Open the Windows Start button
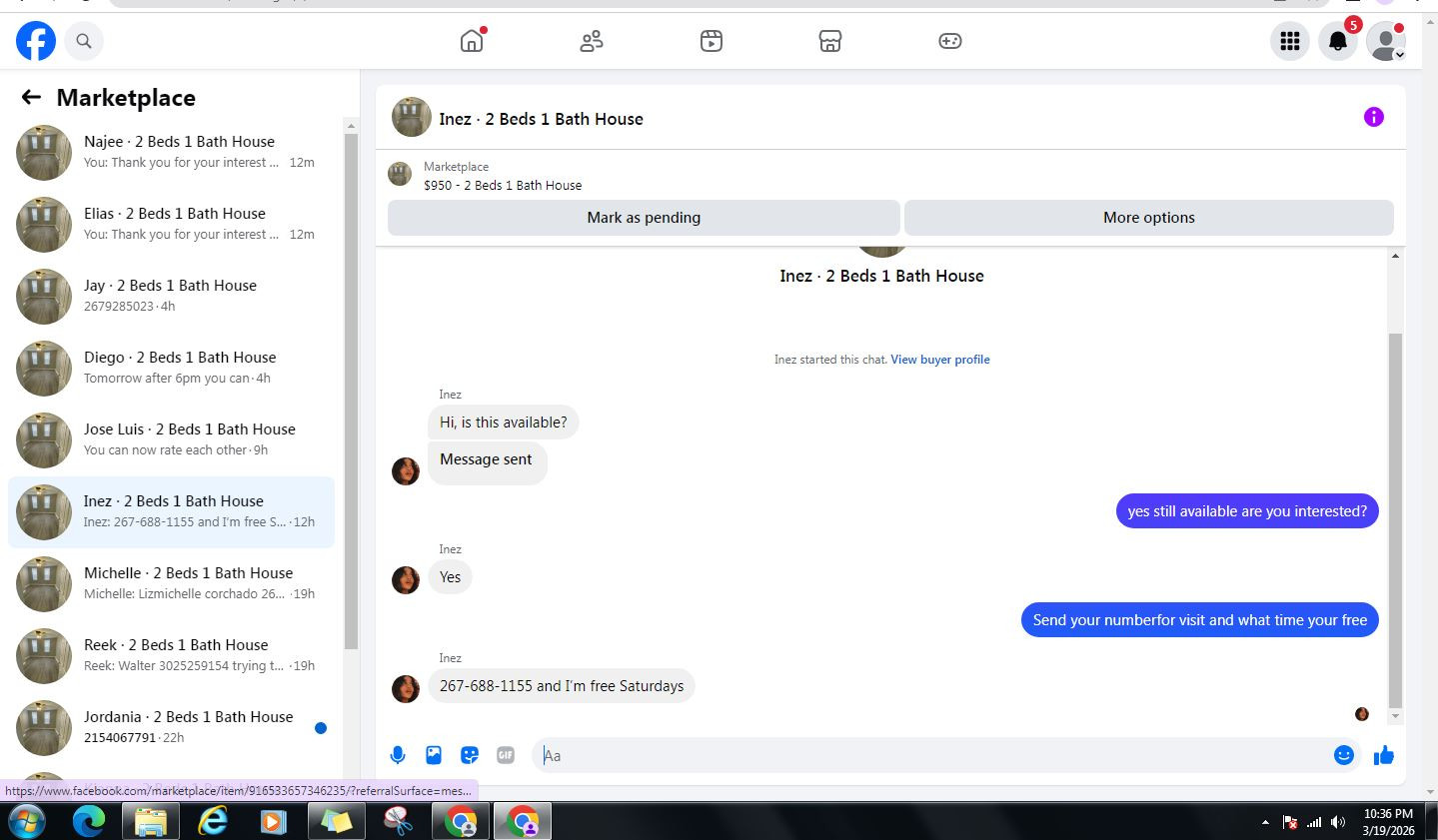The height and width of the screenshot is (840, 1438). coord(27,822)
